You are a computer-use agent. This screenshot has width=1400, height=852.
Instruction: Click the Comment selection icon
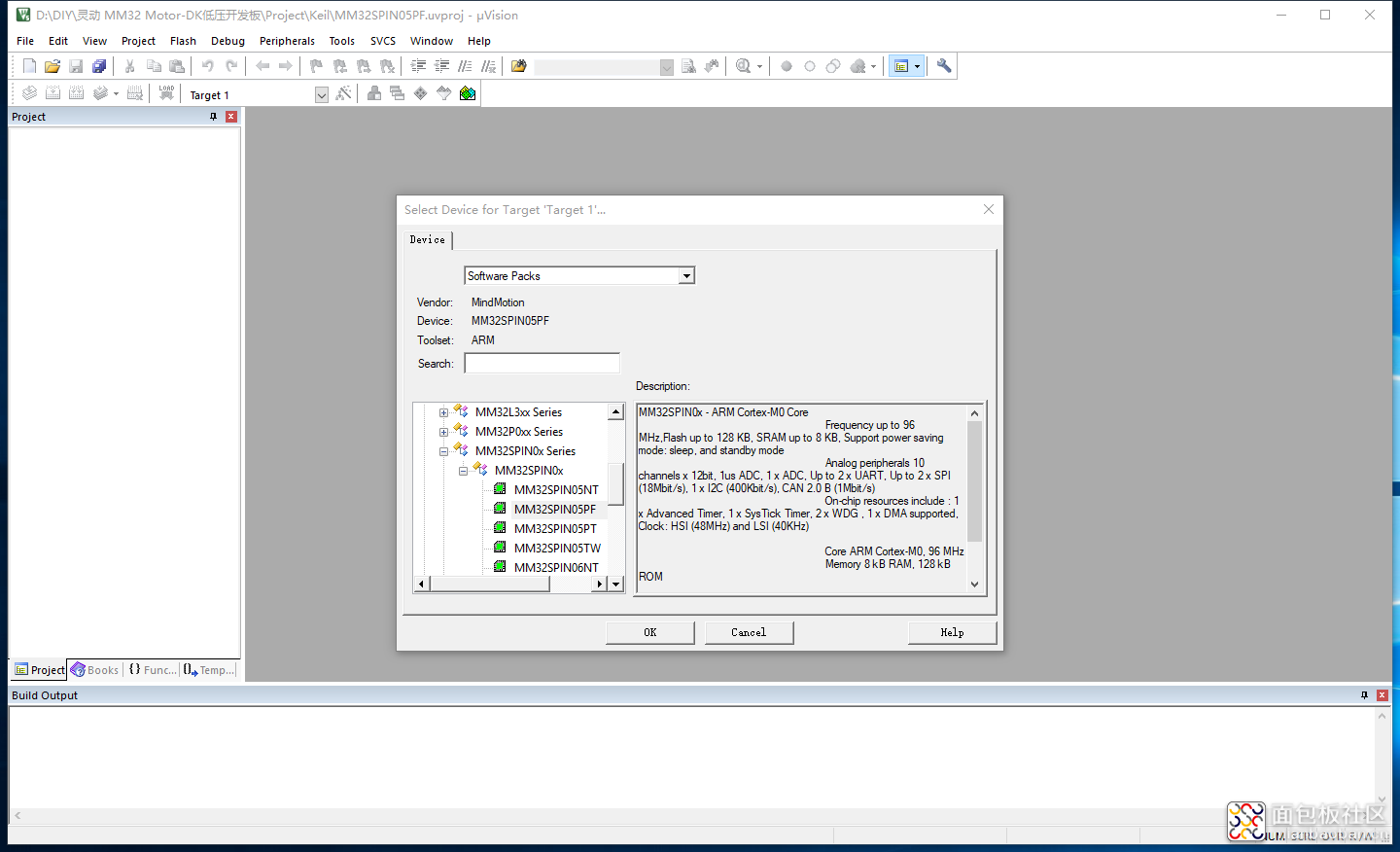point(465,66)
